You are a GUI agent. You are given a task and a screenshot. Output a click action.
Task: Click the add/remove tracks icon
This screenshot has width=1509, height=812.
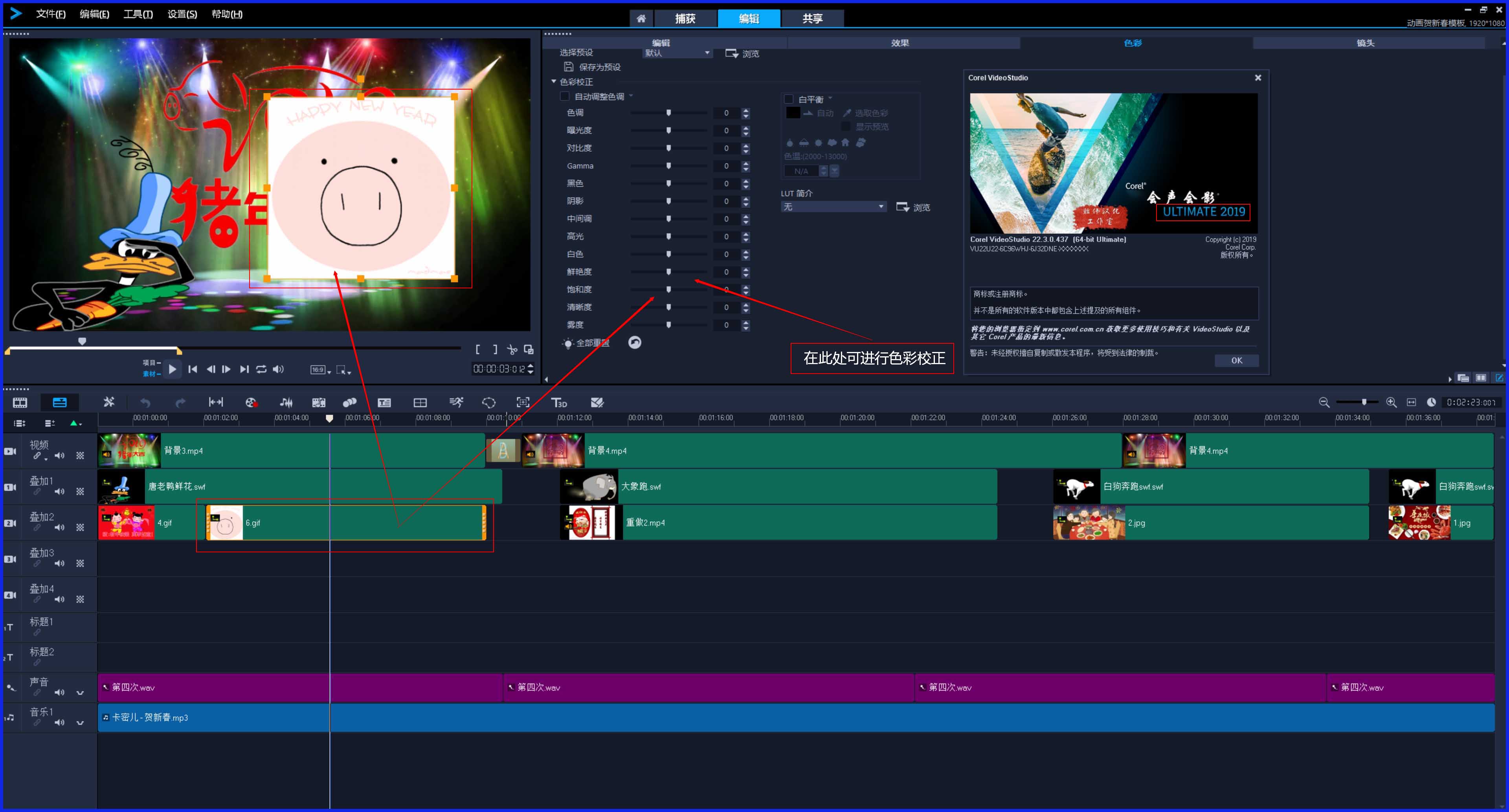[x=50, y=423]
